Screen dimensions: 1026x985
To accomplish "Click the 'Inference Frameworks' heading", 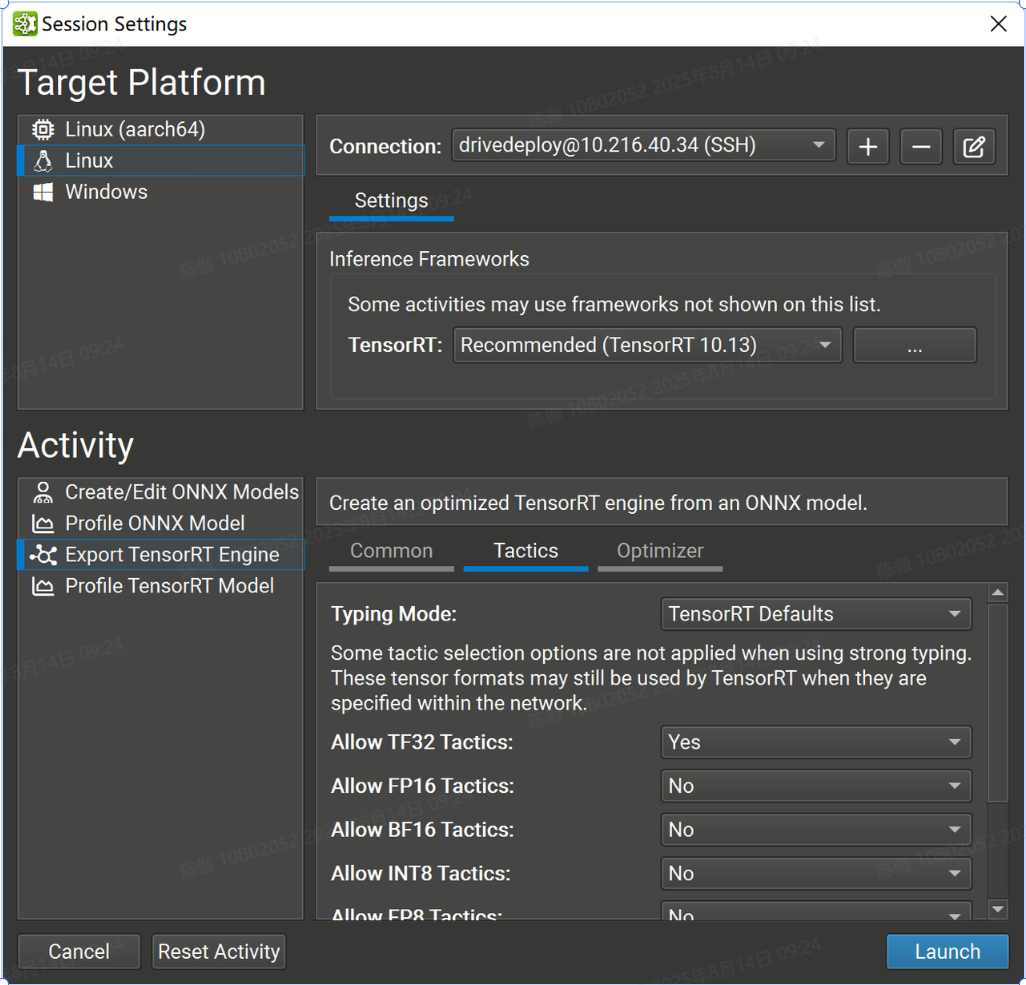I will pyautogui.click(x=429, y=259).
